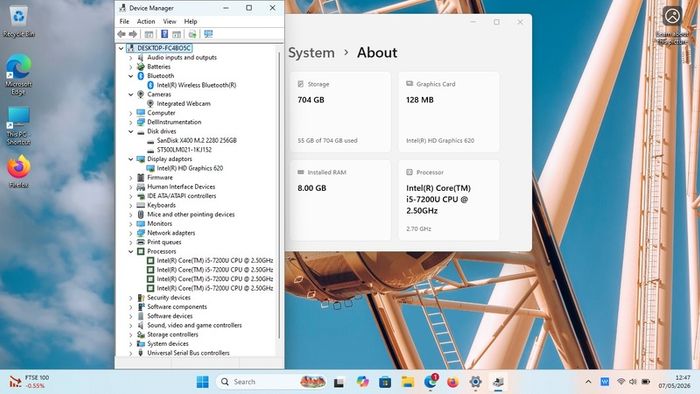Open Edge from the taskbar
Viewport: 700px width, 394px height.
(x=430, y=382)
